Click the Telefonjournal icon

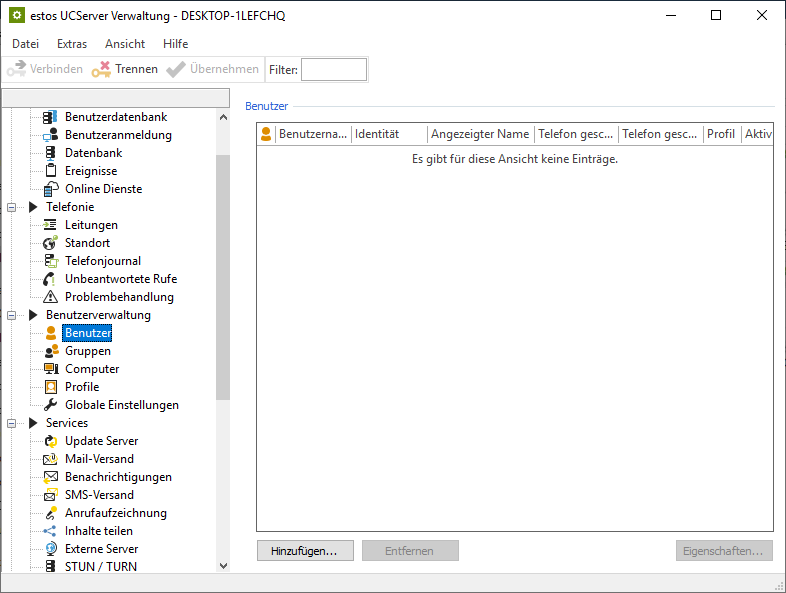point(51,261)
